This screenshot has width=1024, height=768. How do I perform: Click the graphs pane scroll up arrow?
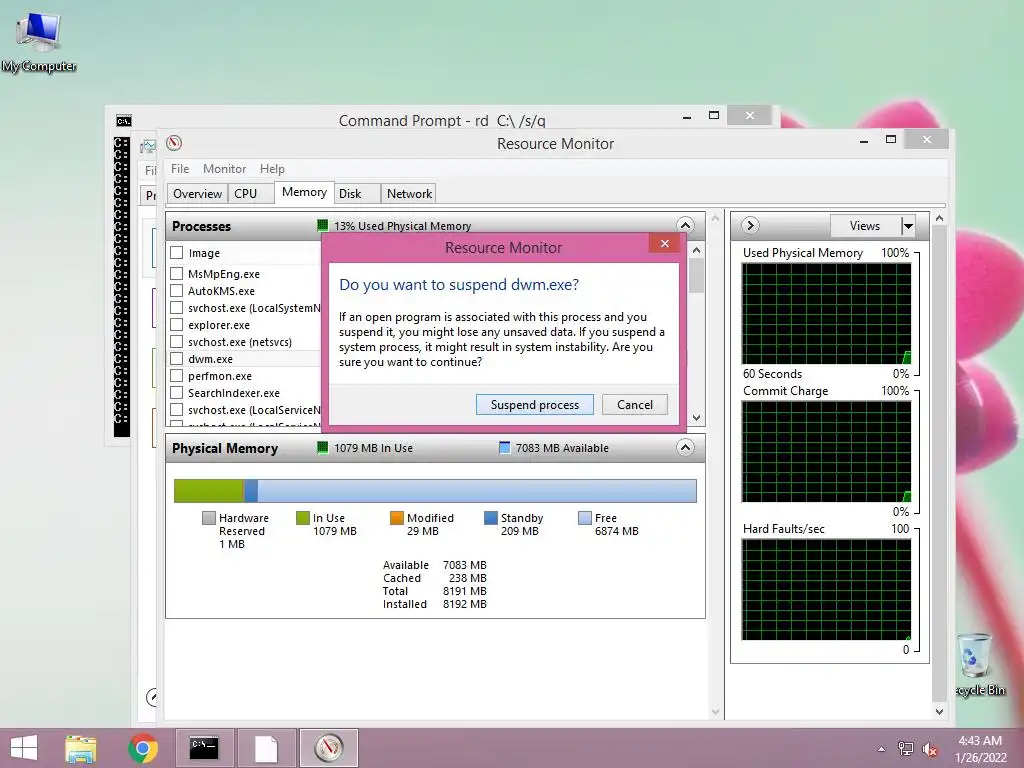pyautogui.click(x=939, y=218)
